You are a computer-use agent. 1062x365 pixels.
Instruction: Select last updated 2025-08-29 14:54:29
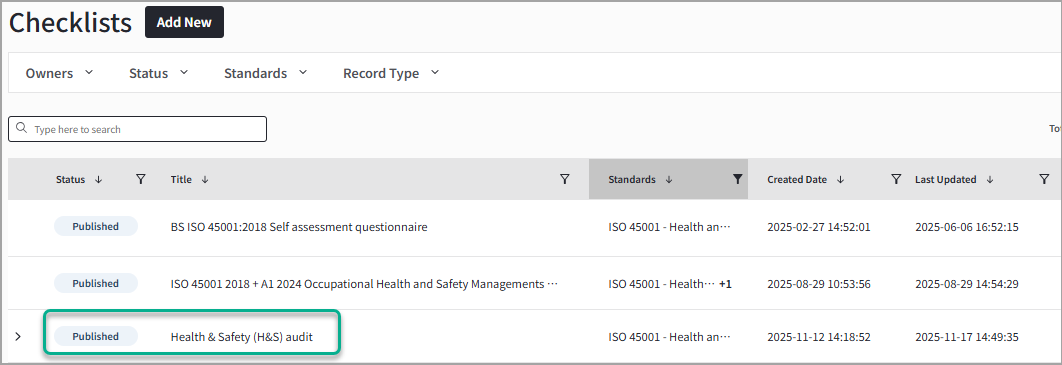[967, 284]
